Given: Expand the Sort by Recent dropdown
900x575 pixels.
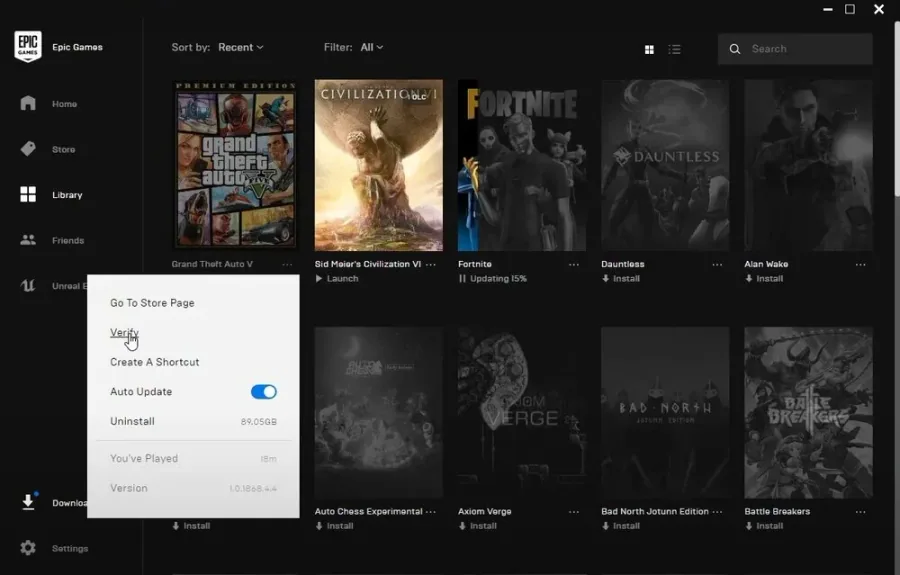Looking at the screenshot, I should coord(240,47).
